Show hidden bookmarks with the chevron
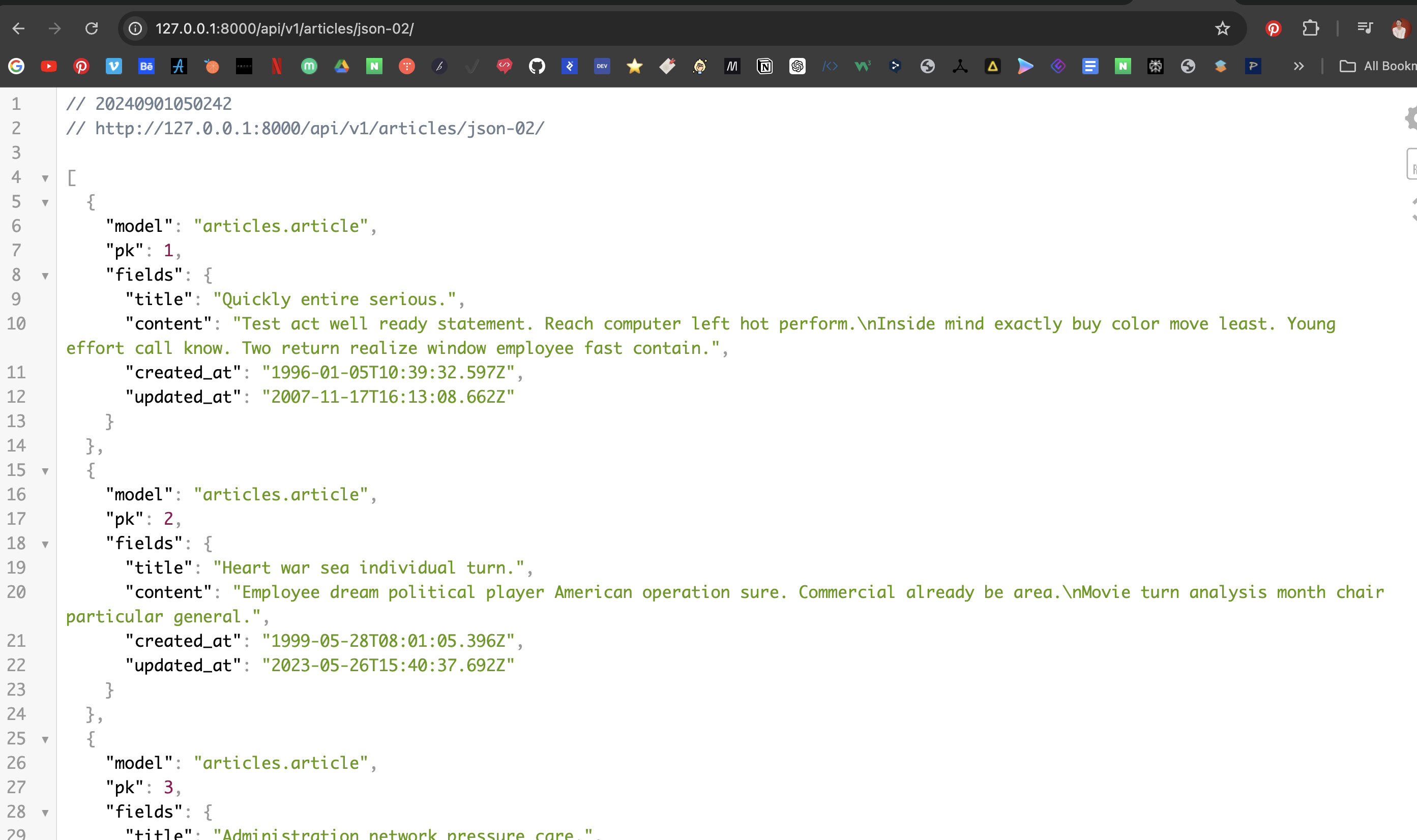This screenshot has width=1417, height=840. [1298, 66]
